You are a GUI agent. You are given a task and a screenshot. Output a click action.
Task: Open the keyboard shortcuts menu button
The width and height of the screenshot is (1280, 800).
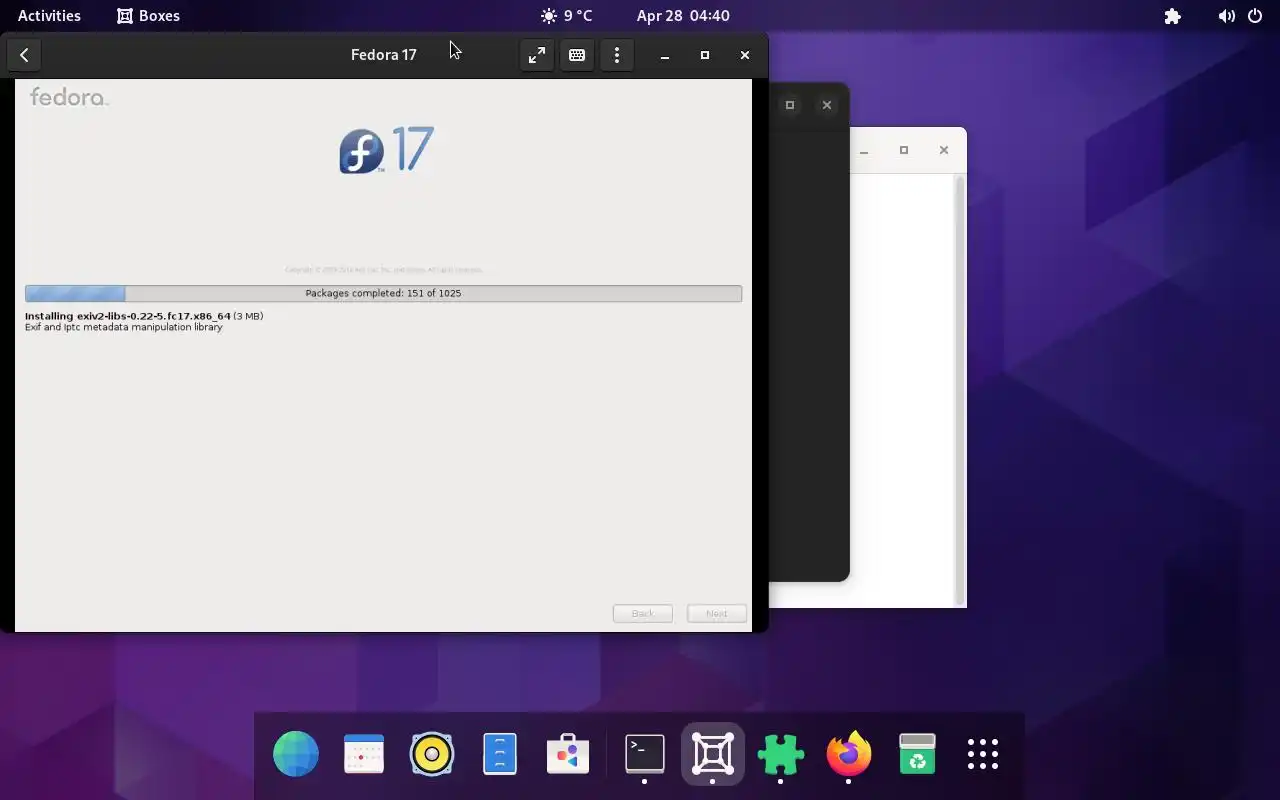click(x=577, y=55)
